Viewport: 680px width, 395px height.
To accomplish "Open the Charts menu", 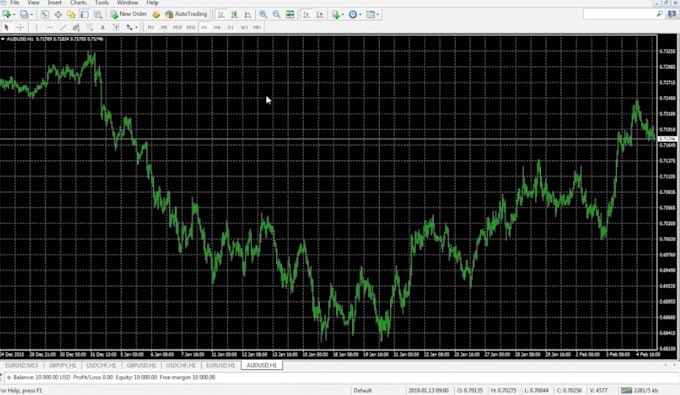I will [x=78, y=3].
